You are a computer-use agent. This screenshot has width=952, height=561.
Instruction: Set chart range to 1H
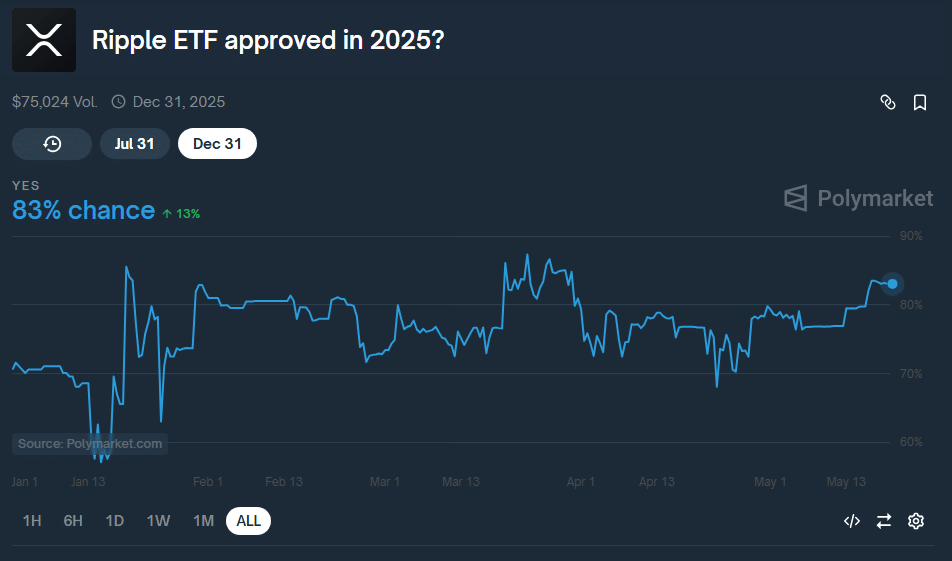pyautogui.click(x=32, y=521)
